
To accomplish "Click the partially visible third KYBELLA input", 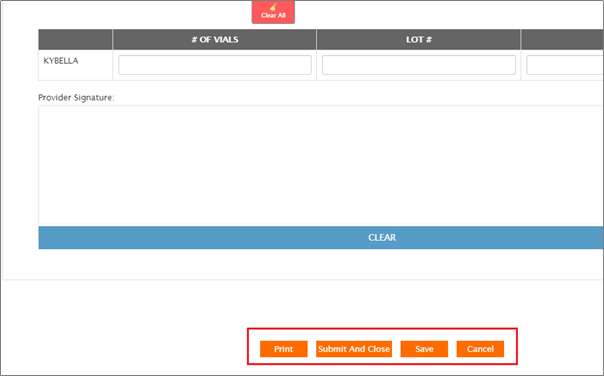I will pyautogui.click(x=565, y=65).
